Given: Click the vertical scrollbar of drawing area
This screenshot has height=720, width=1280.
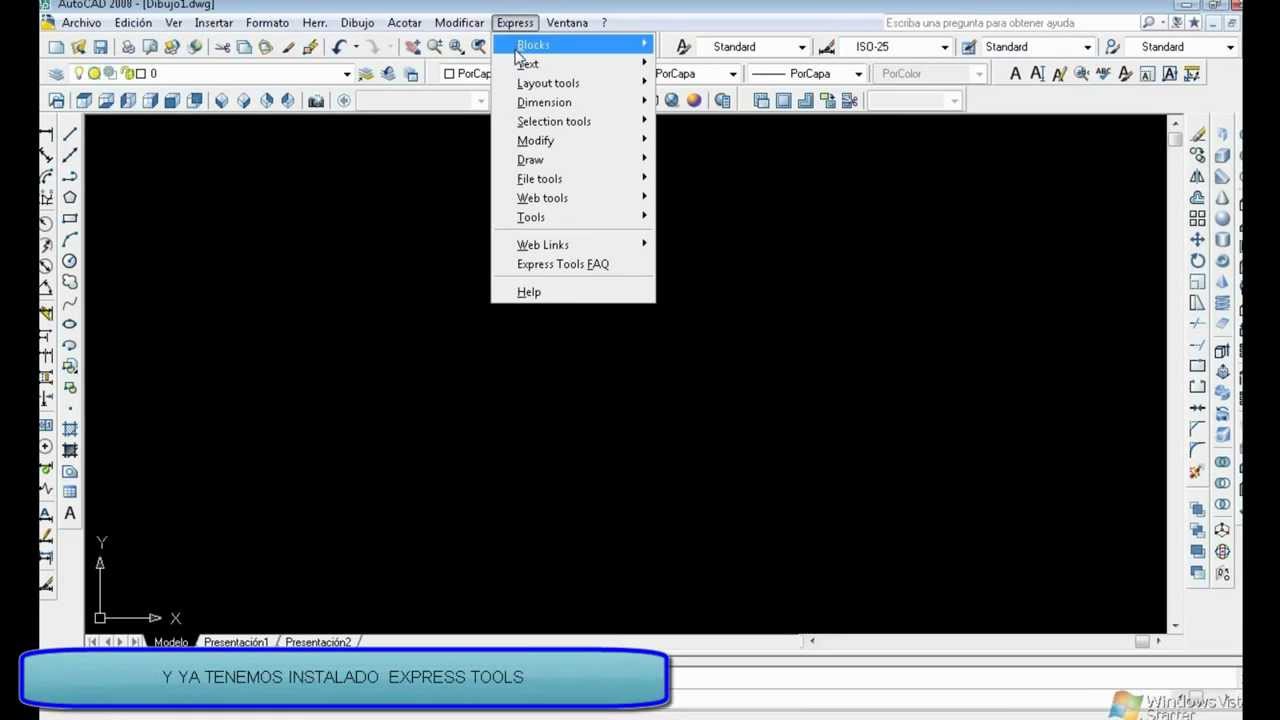Looking at the screenshot, I should [1175, 375].
